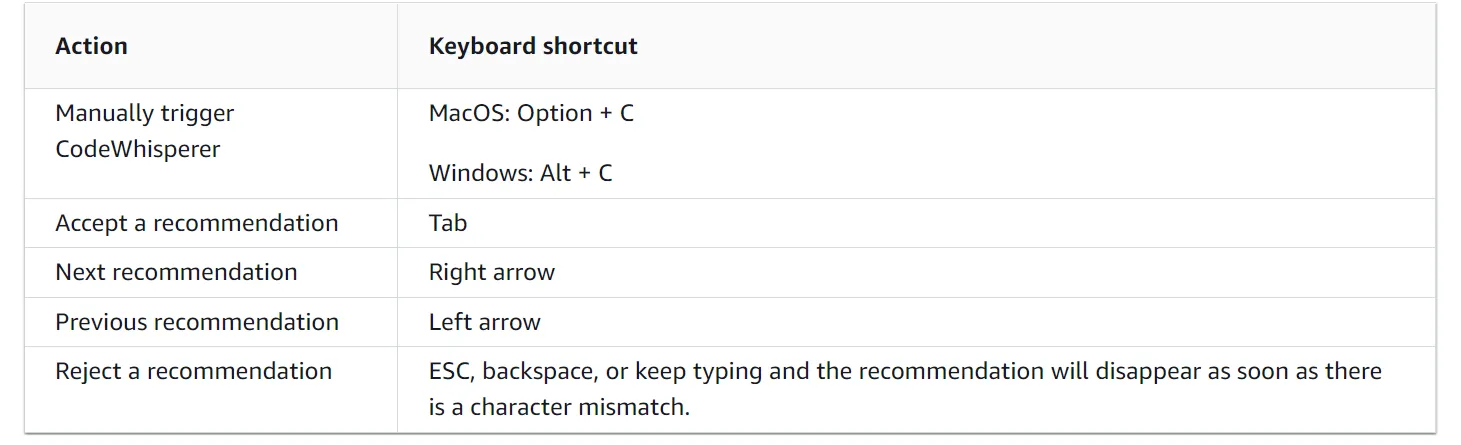Select the 'Alt + C' shortcut text
The height and width of the screenshot is (445, 1461).
578,173
